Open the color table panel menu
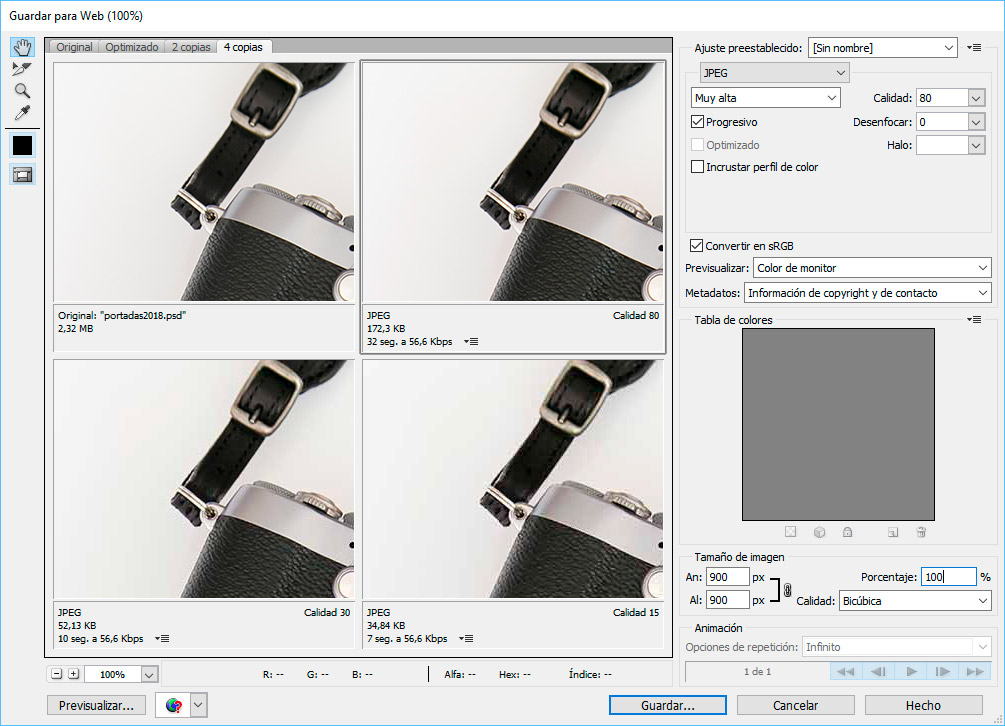Screen dimensions: 1005x726 pos(974,320)
